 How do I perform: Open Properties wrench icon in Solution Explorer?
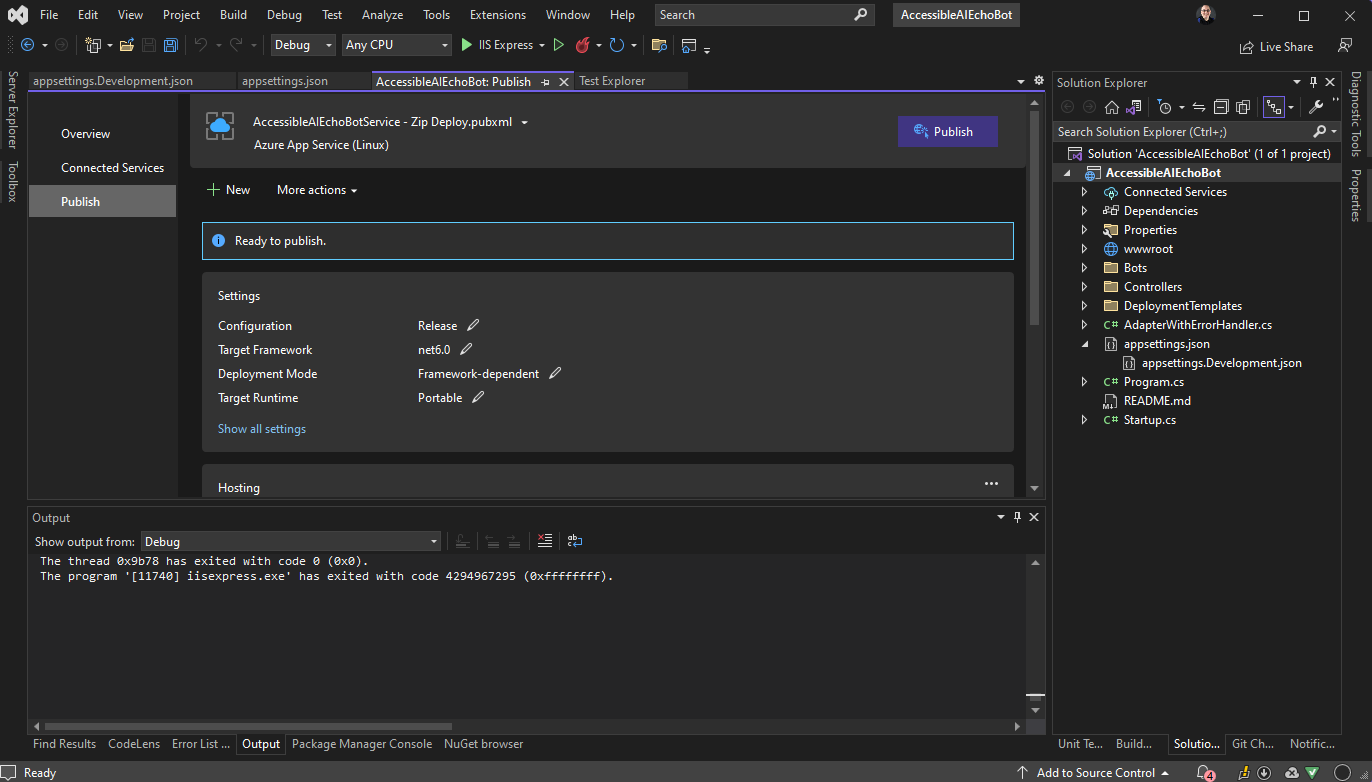(1316, 107)
